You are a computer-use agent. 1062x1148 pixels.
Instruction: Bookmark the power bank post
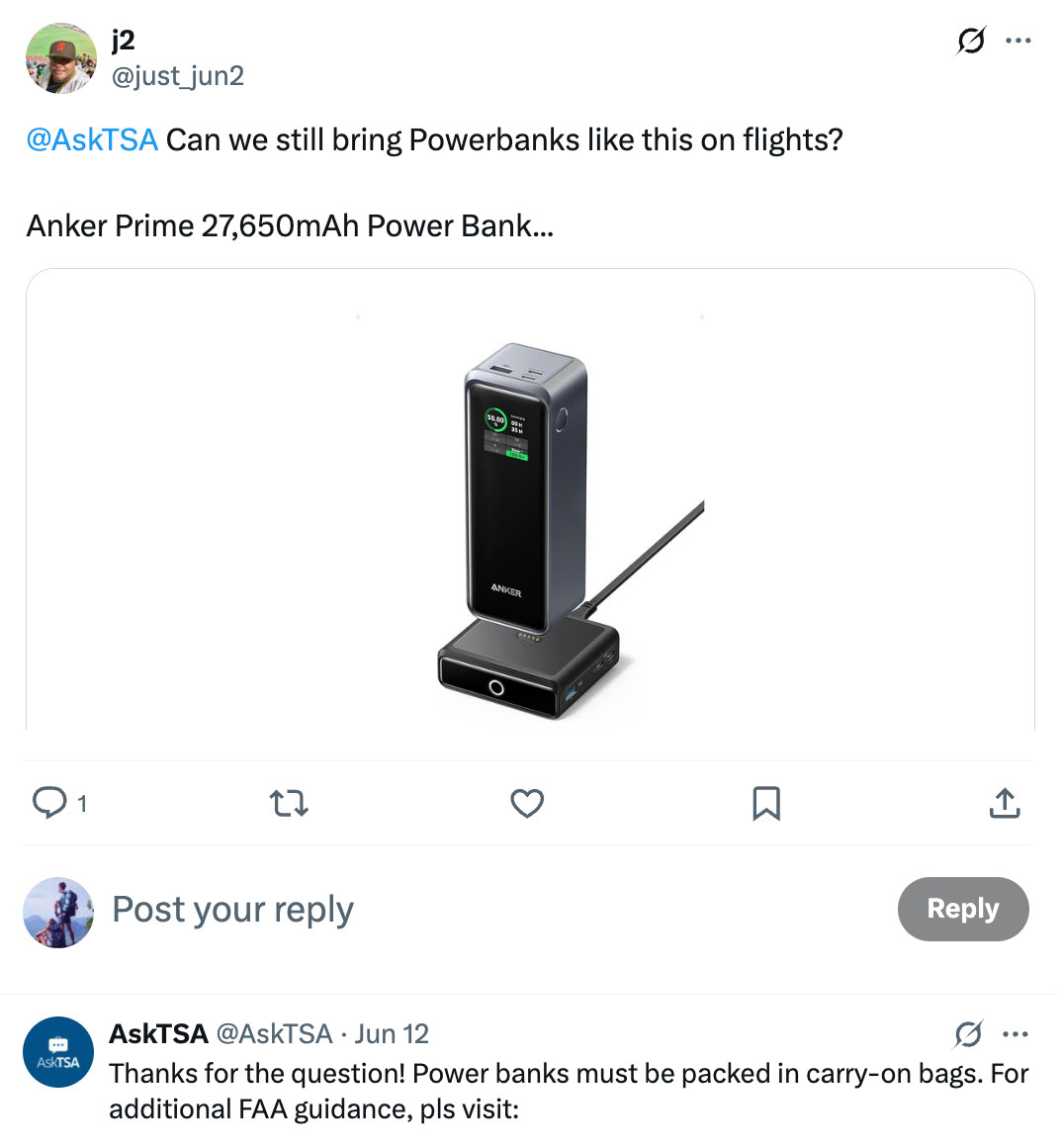click(766, 804)
